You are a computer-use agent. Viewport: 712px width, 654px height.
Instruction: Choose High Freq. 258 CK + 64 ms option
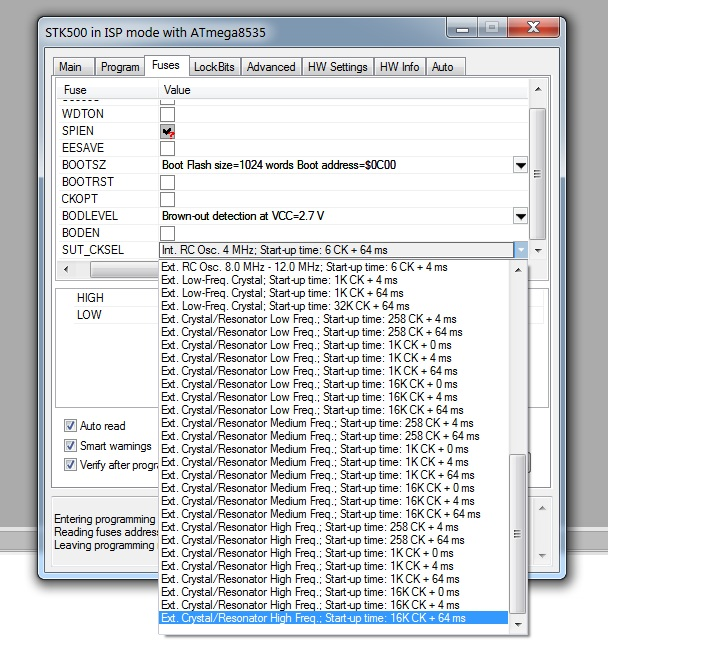[334, 540]
